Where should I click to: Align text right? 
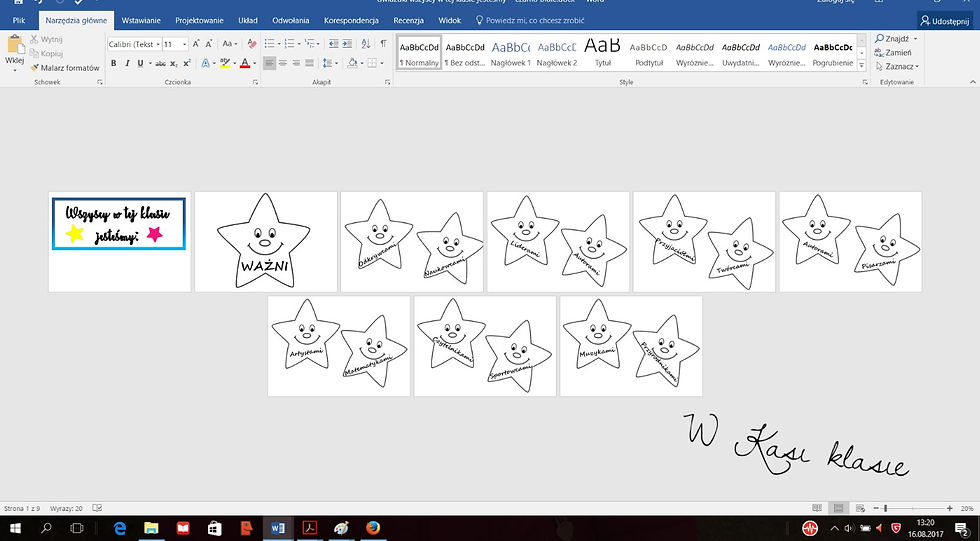click(x=296, y=63)
